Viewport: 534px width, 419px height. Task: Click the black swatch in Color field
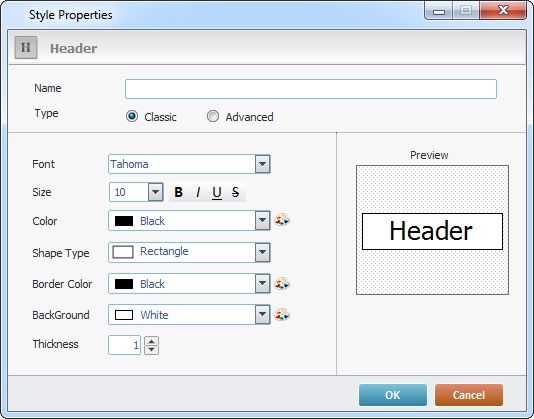[x=124, y=221]
